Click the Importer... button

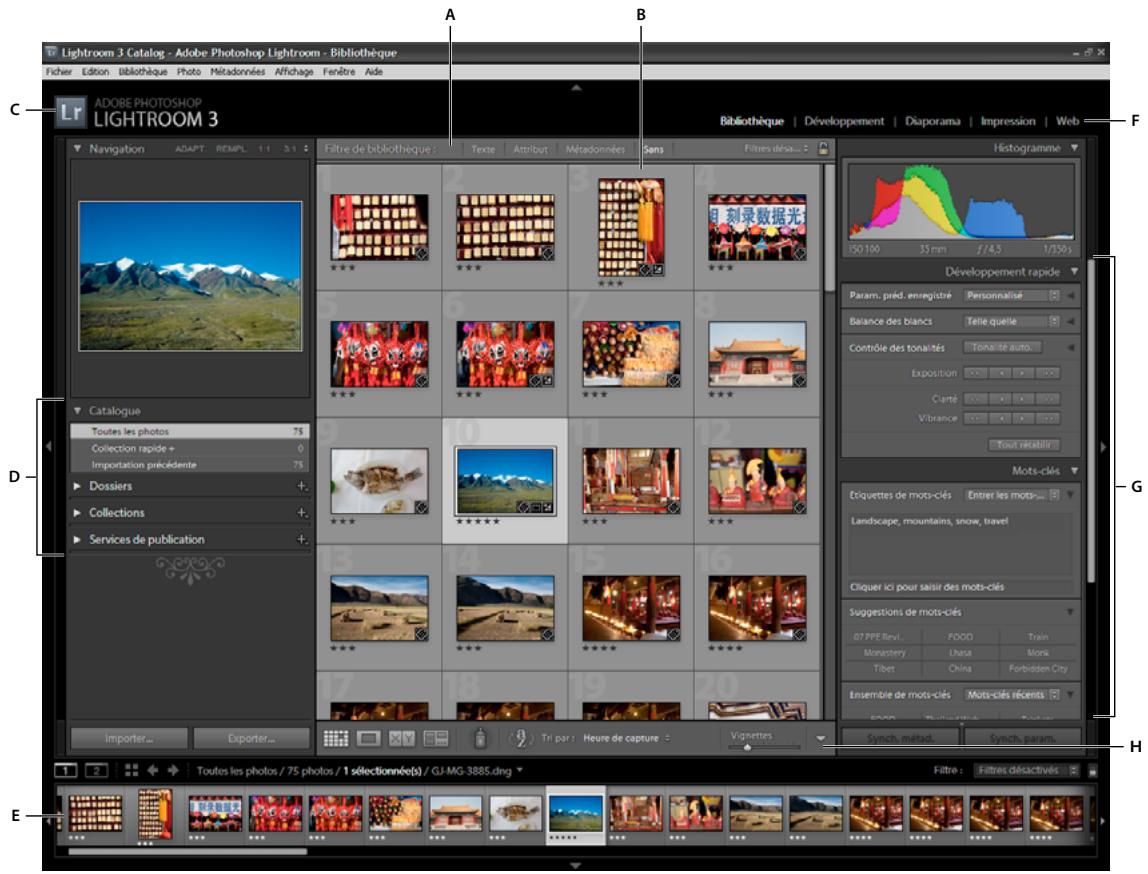129,739
